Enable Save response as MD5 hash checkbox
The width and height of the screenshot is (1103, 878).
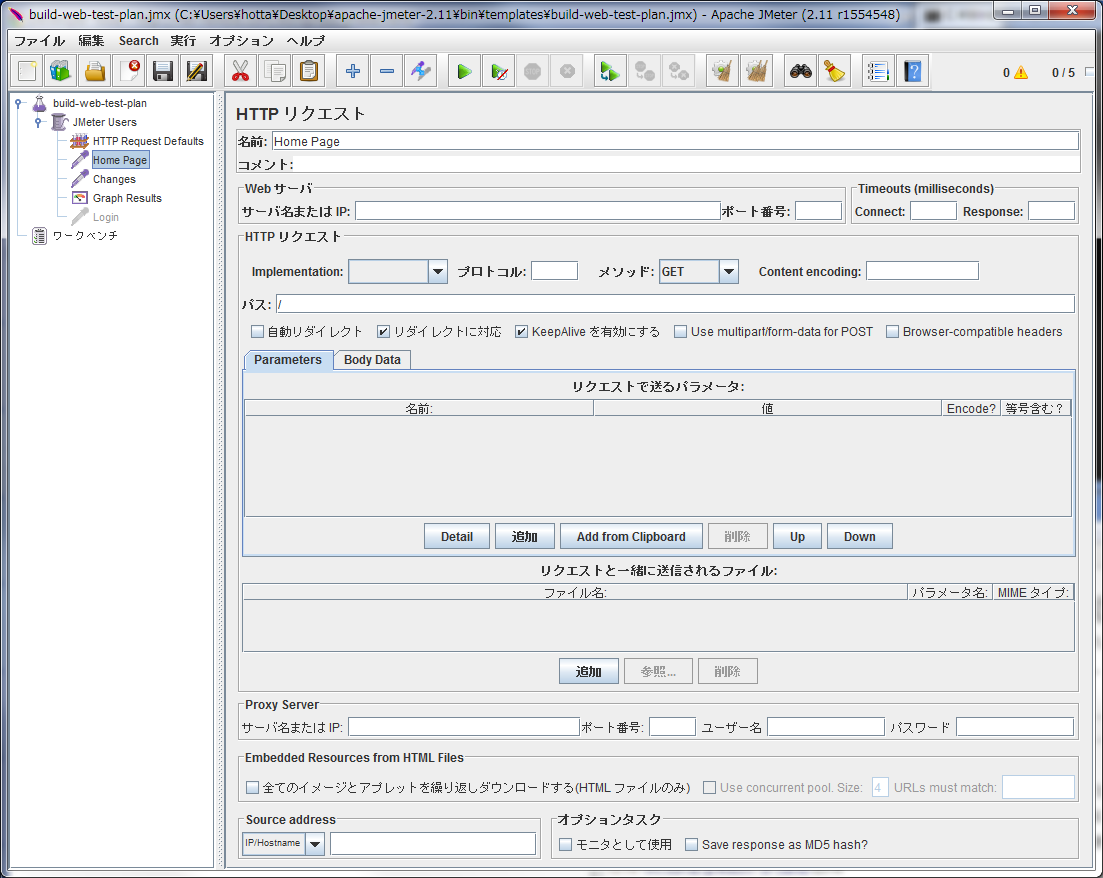[691, 844]
